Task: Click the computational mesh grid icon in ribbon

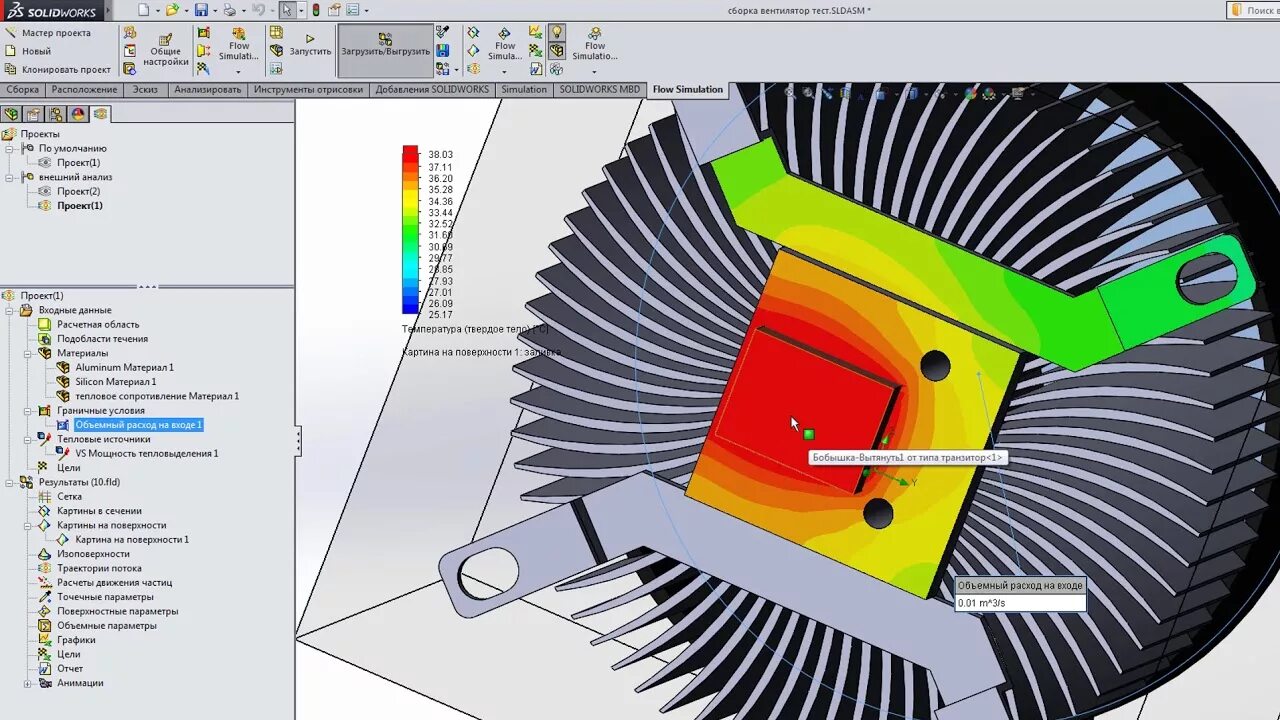Action: 276,32
